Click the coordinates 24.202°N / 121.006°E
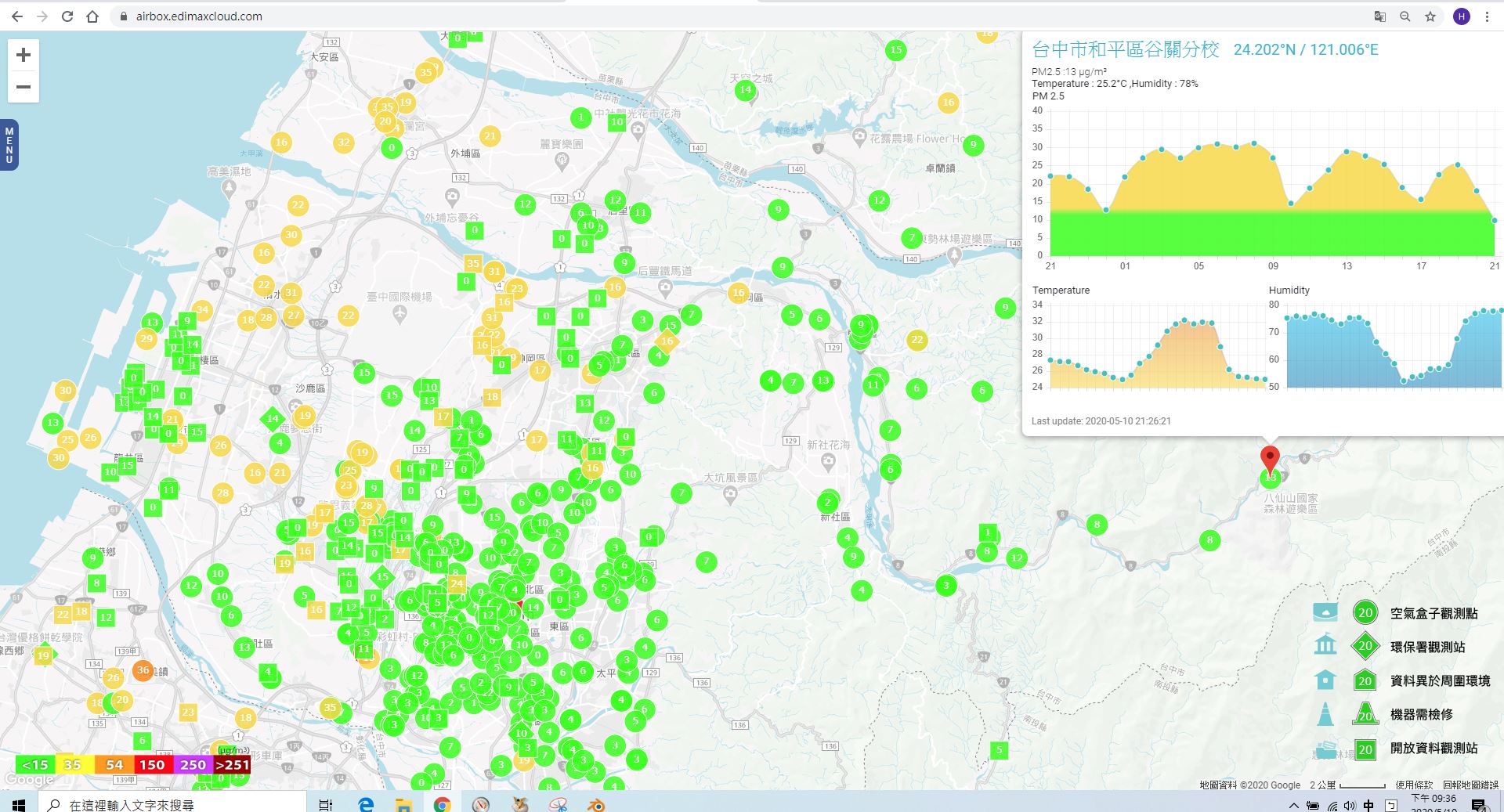Image resolution: width=1504 pixels, height=812 pixels. tap(1306, 50)
